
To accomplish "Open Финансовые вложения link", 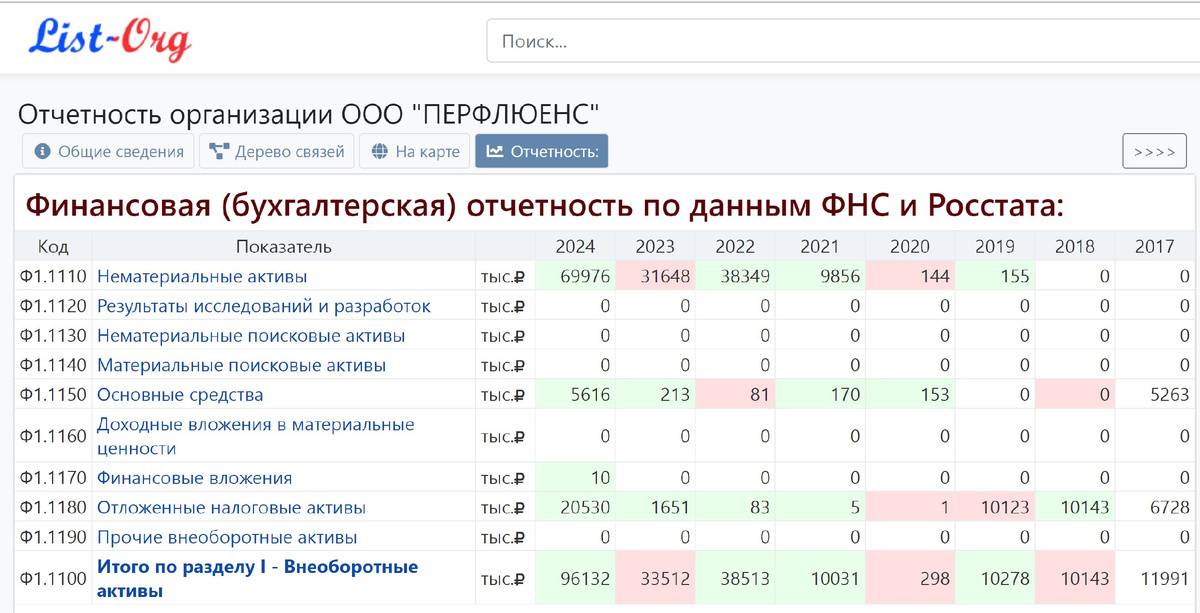I will point(194,478).
